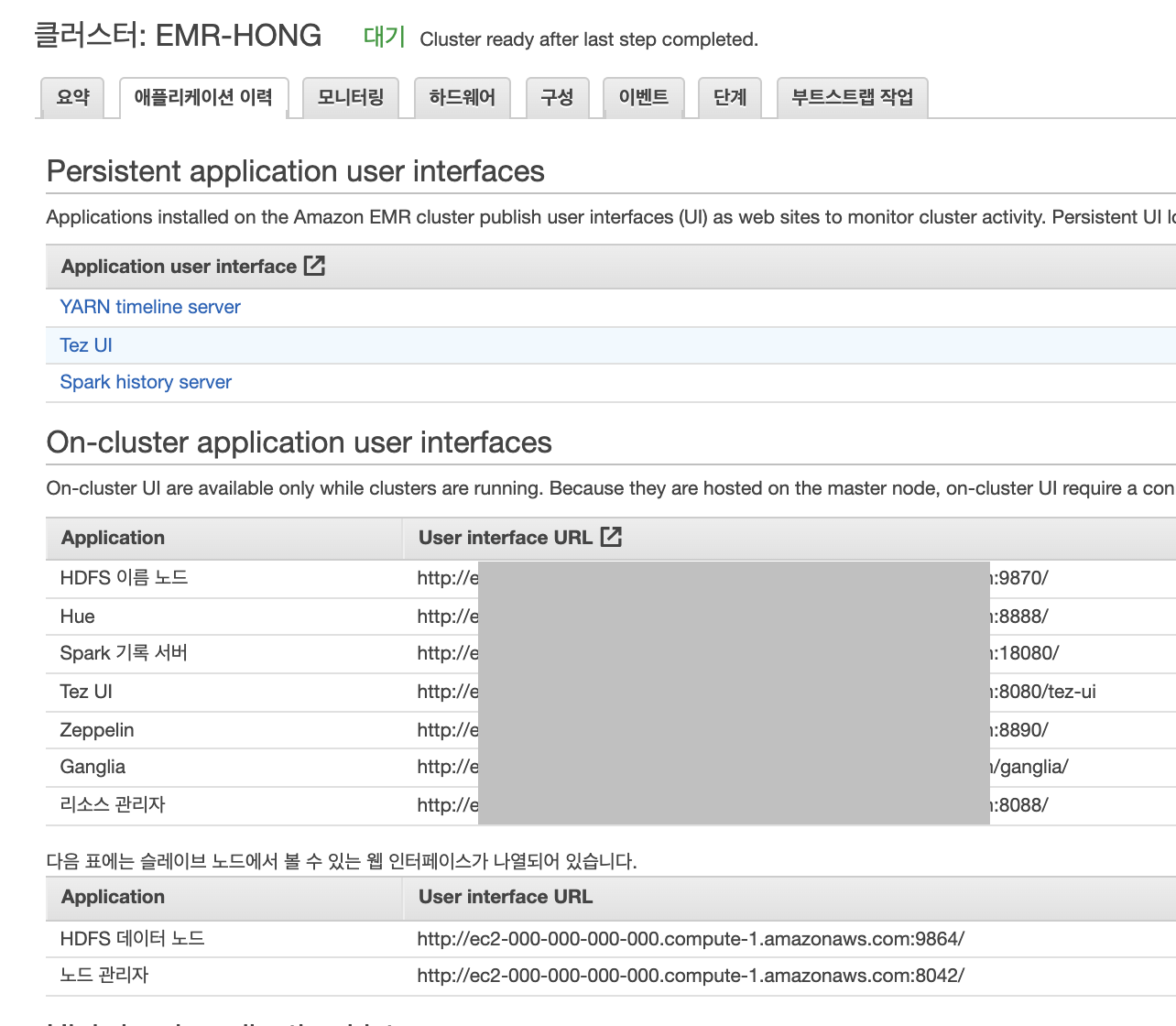Click the '리소스 관리자' application cell
1176x1026 pixels.
[x=113, y=805]
